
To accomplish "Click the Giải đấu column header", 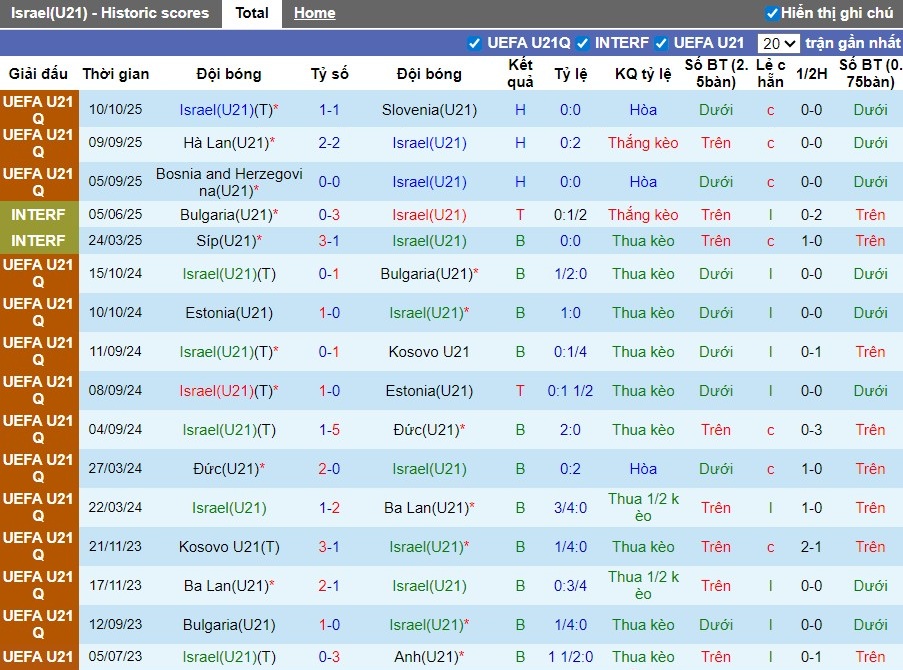I will (38, 74).
